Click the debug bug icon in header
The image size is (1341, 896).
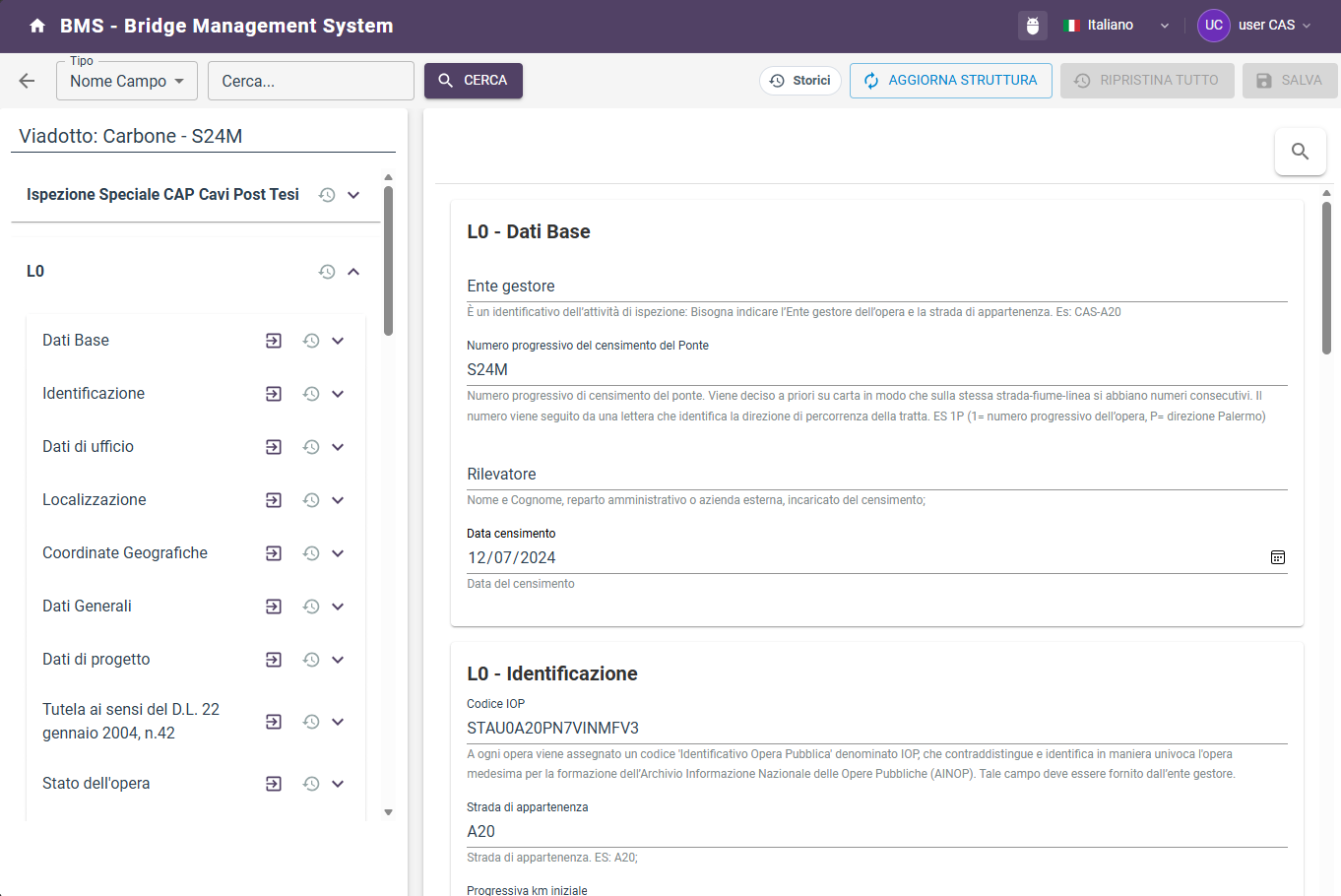pyautogui.click(x=1032, y=26)
